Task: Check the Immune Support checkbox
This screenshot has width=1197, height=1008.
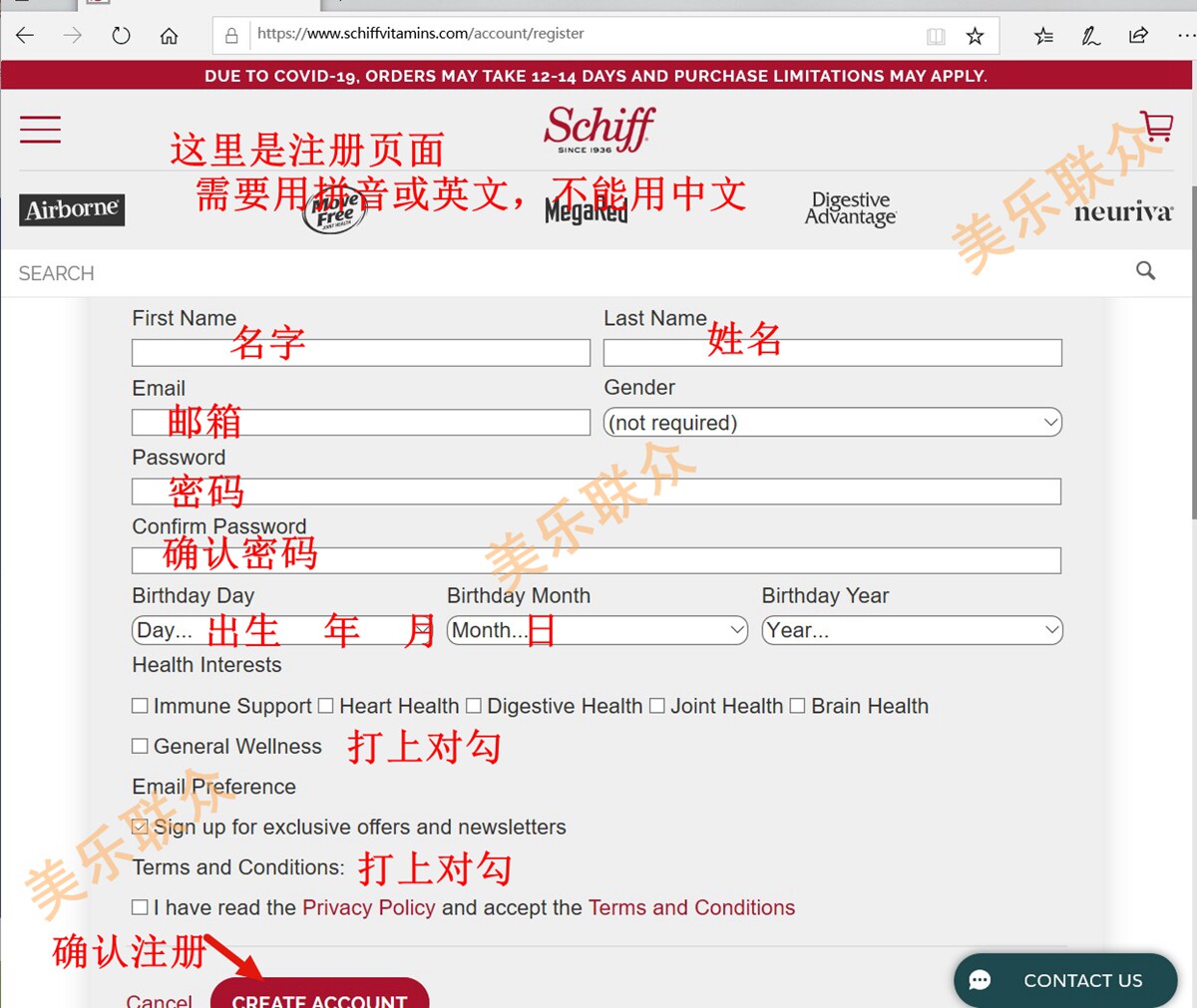Action: [x=140, y=706]
